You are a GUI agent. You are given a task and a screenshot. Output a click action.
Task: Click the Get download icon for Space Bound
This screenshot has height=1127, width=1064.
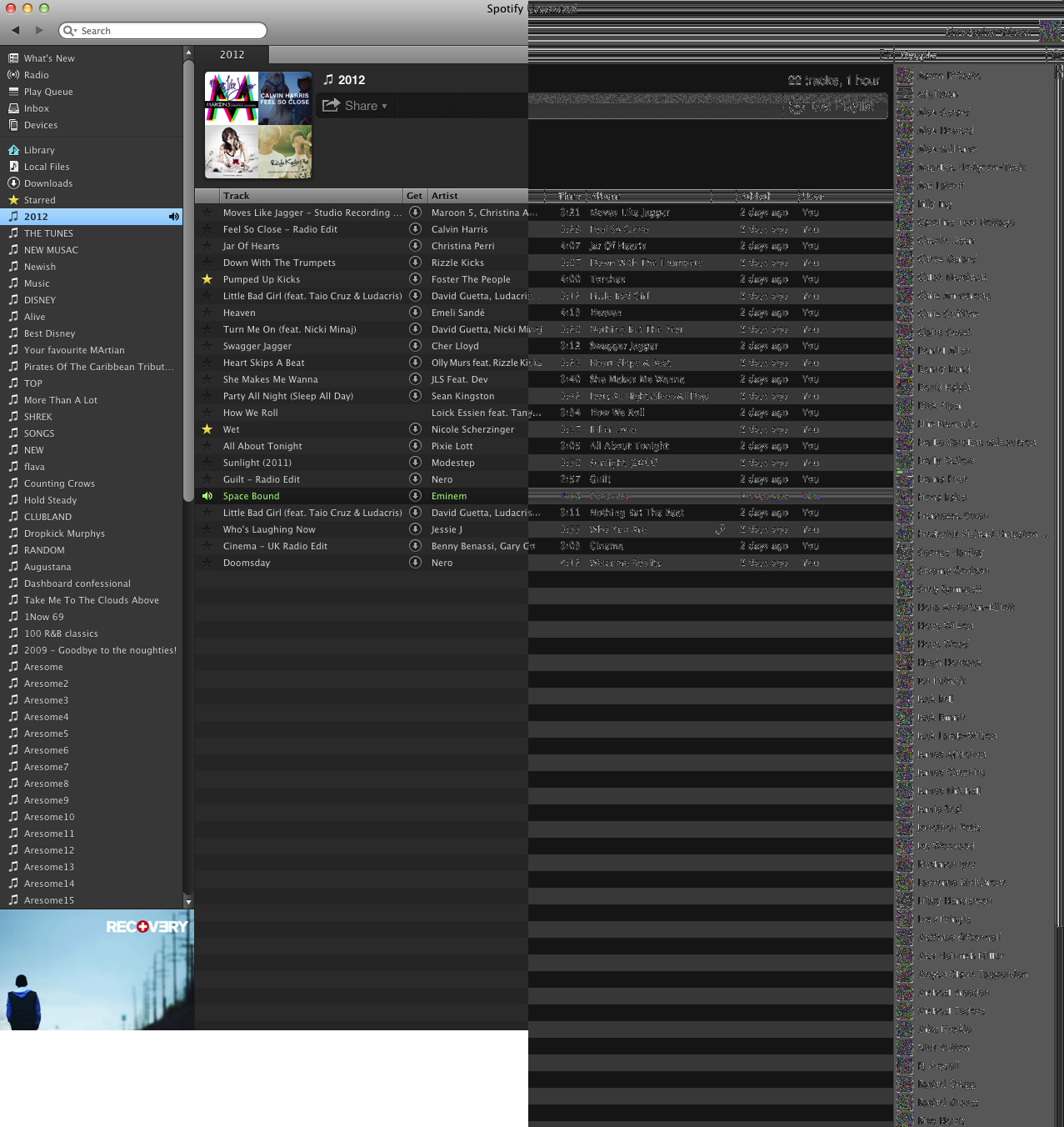[415, 496]
